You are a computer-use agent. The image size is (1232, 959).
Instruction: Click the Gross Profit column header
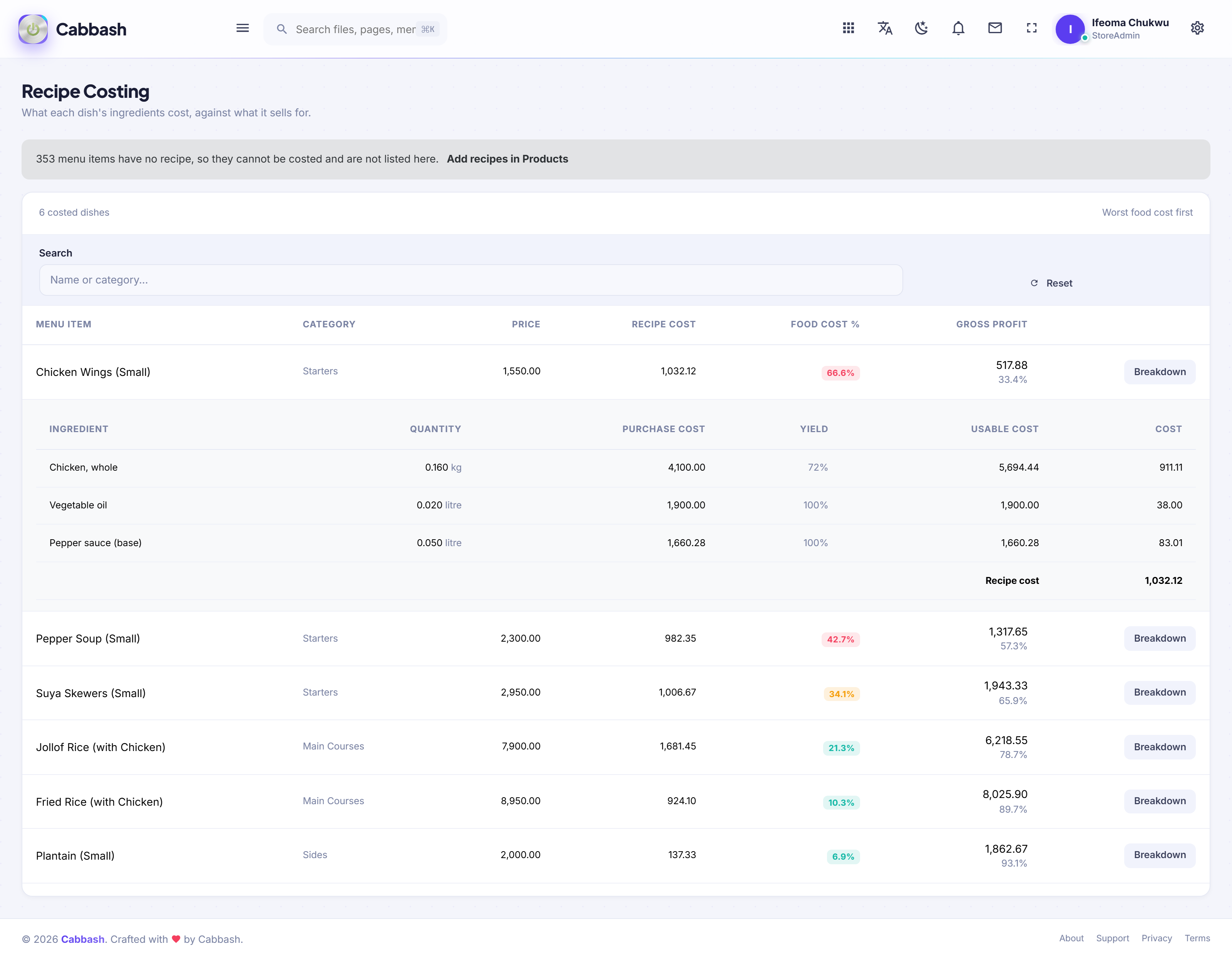992,324
